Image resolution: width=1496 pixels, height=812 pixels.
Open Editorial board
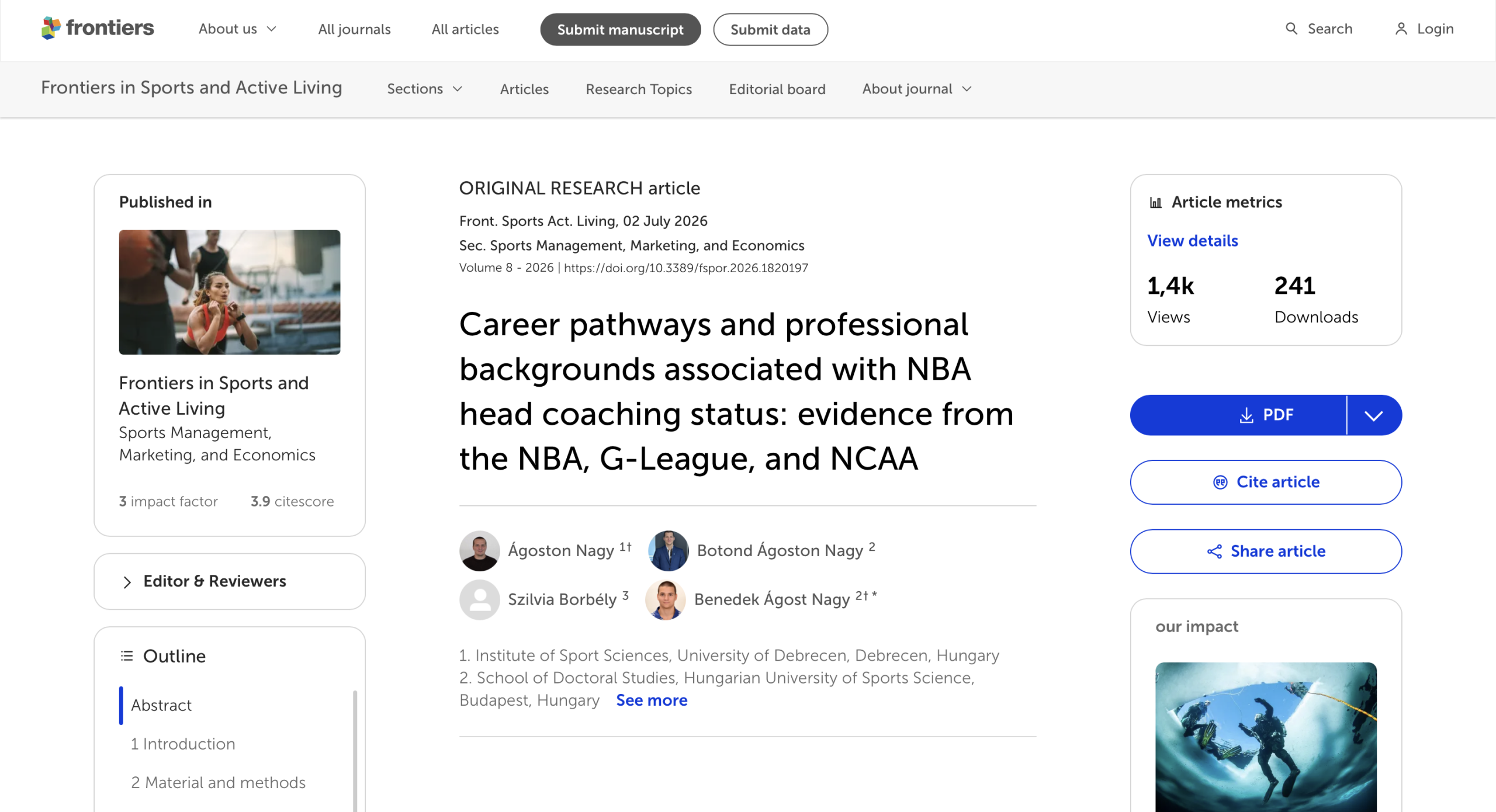click(777, 89)
